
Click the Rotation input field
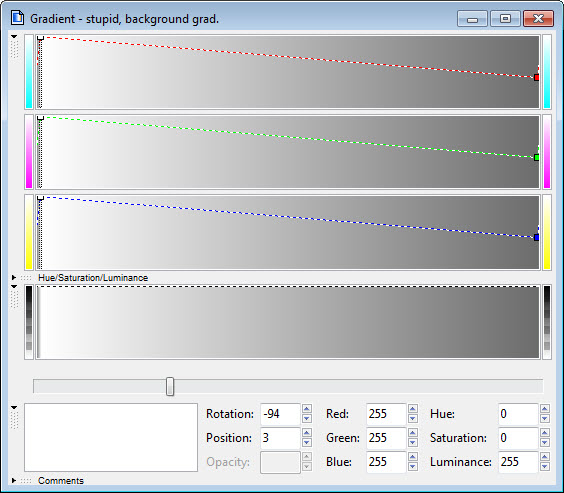pos(280,414)
